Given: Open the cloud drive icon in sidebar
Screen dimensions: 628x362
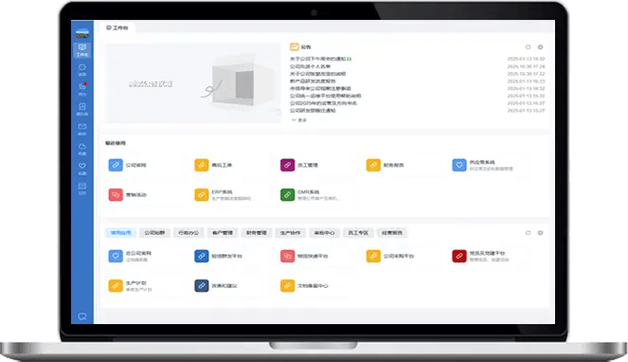Looking at the screenshot, I should pos(82,149).
